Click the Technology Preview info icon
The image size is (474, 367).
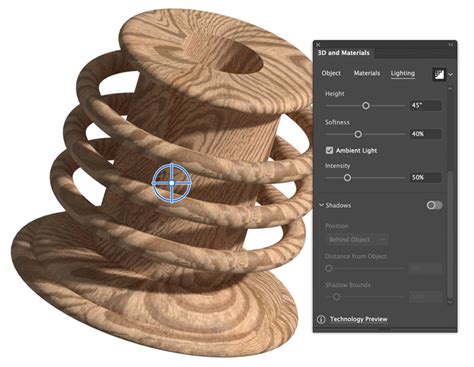[321, 319]
